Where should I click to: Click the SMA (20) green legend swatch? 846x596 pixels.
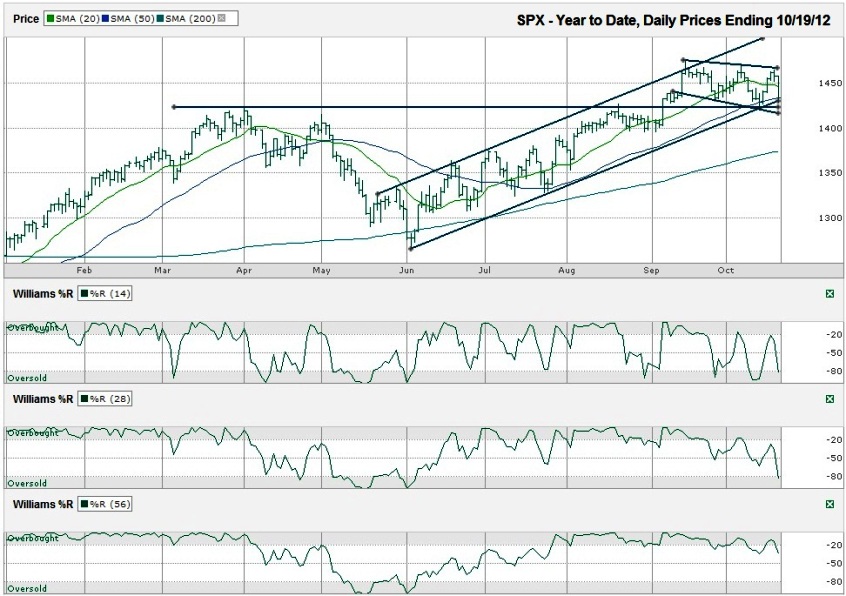(x=51, y=19)
